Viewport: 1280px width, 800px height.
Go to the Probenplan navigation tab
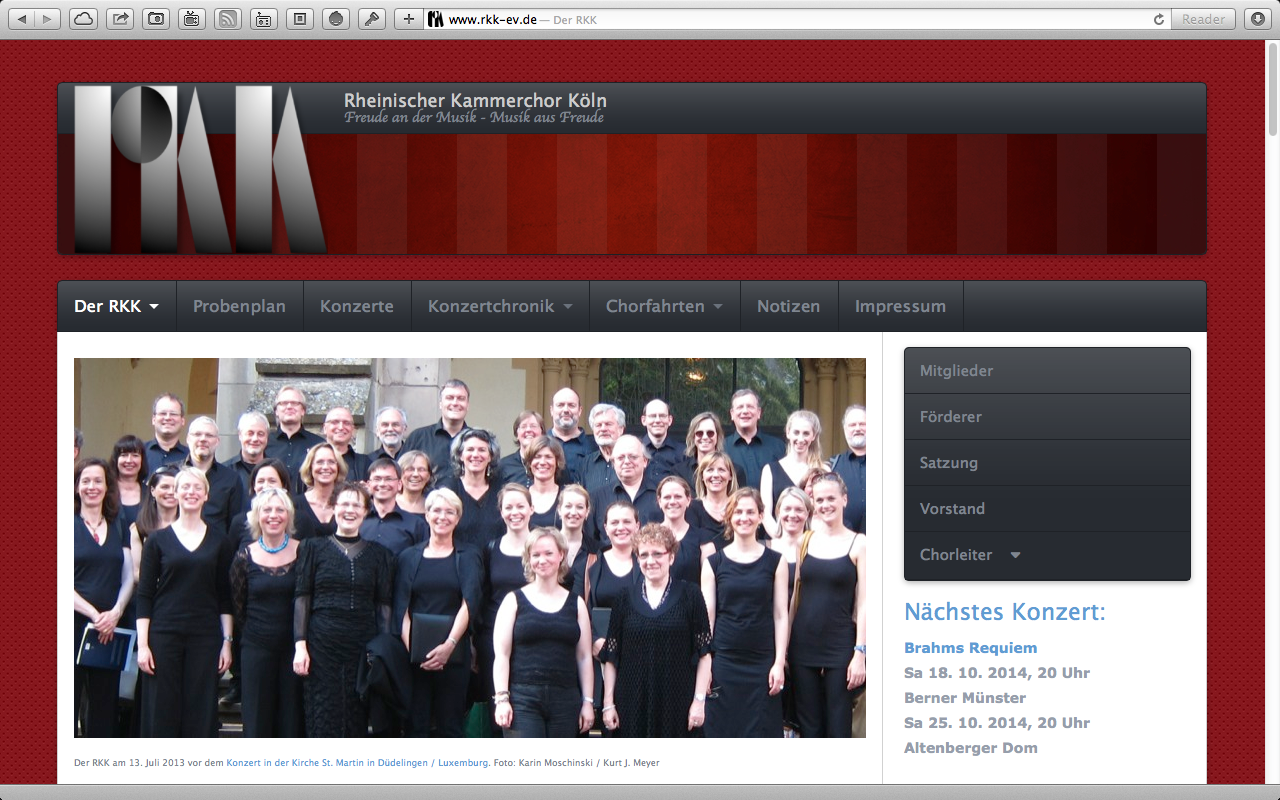pos(239,306)
